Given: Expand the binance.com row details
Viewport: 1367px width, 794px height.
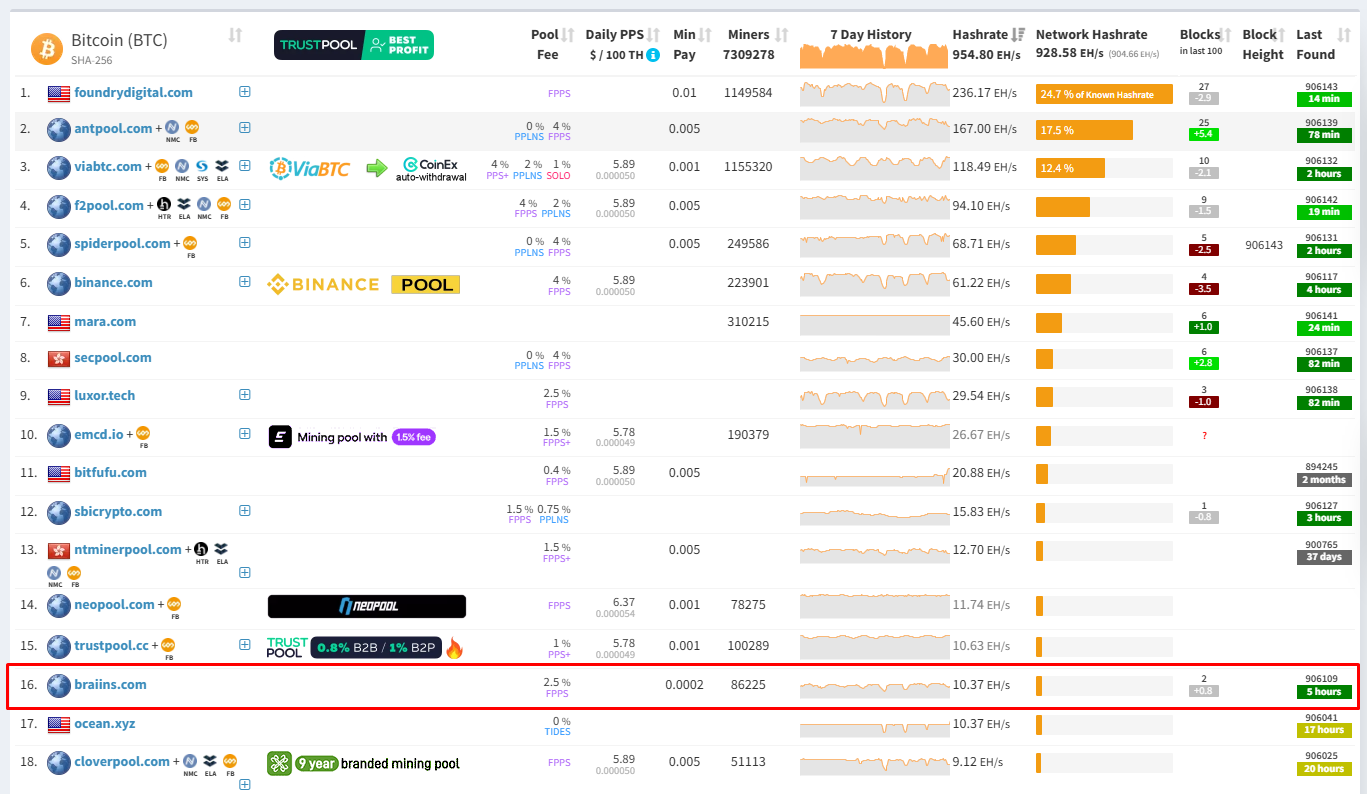Looking at the screenshot, I should coord(245,282).
